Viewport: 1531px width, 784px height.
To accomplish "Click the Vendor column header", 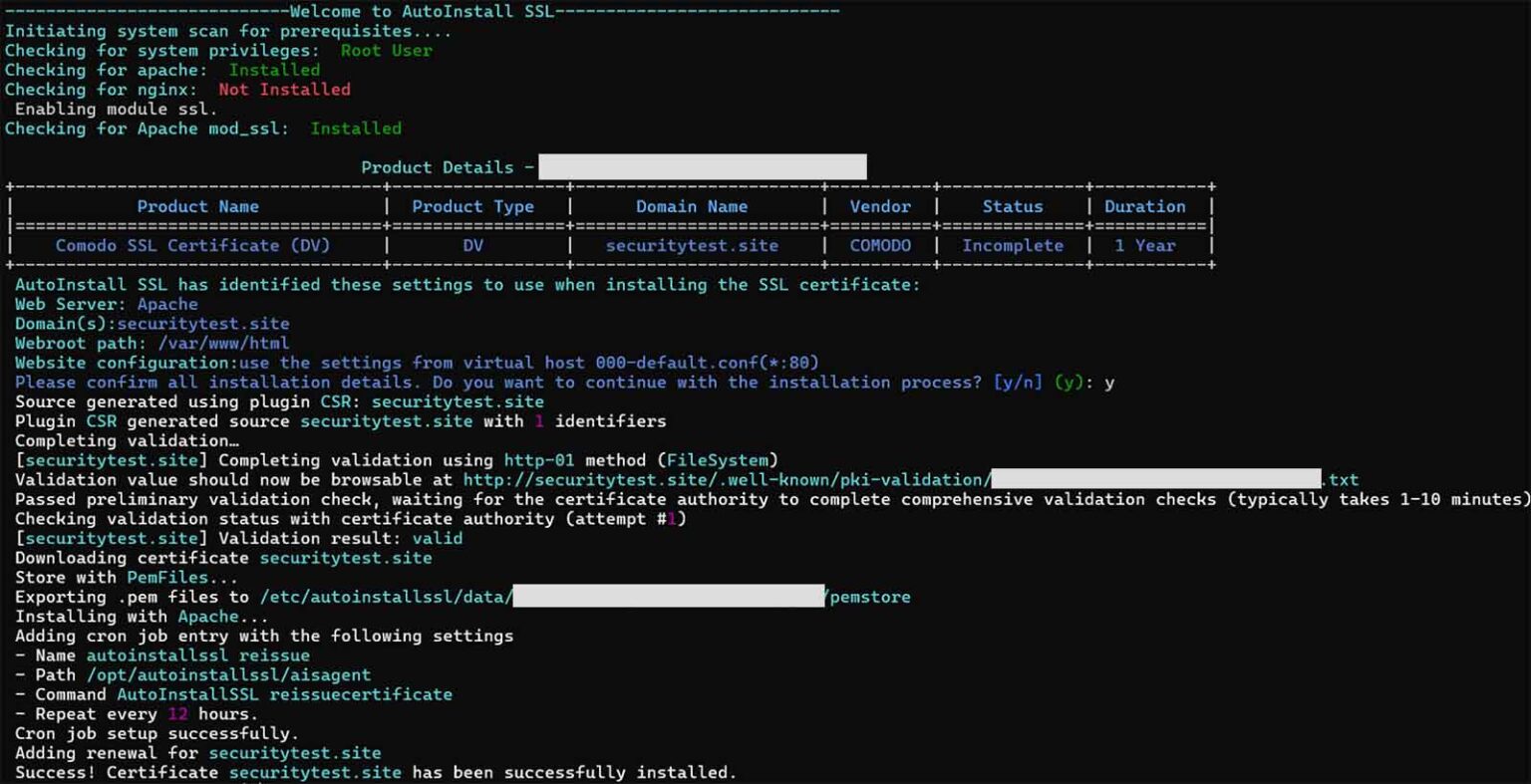I will (880, 206).
